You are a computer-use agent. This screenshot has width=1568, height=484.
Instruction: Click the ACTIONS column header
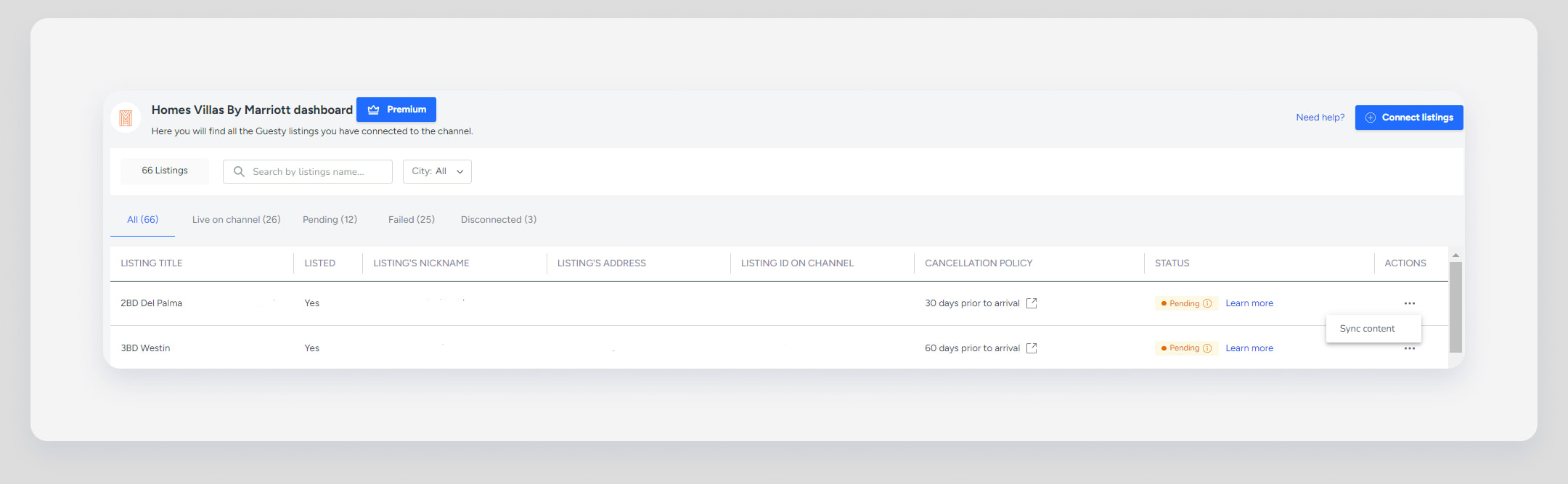click(1405, 263)
